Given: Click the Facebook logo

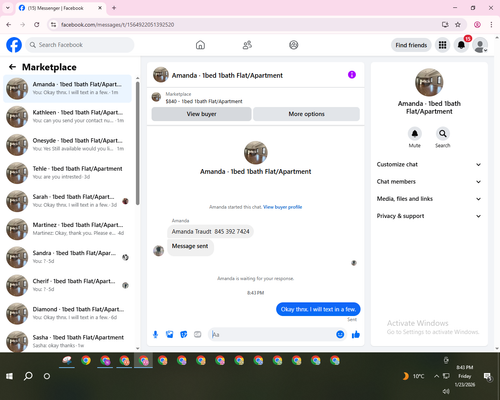Looking at the screenshot, I should point(14,45).
